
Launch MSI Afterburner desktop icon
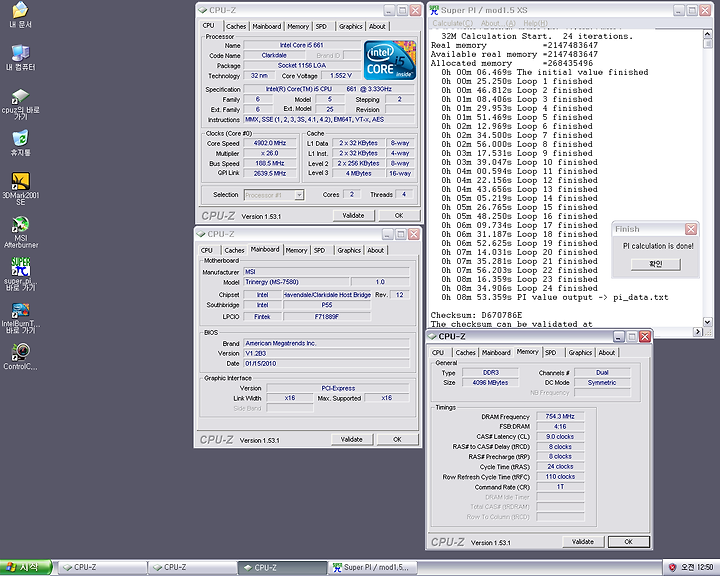pyautogui.click(x=20, y=232)
